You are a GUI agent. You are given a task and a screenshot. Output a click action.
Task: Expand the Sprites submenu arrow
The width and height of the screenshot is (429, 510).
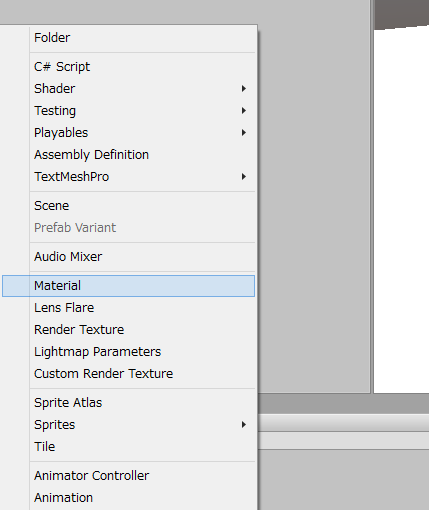244,425
